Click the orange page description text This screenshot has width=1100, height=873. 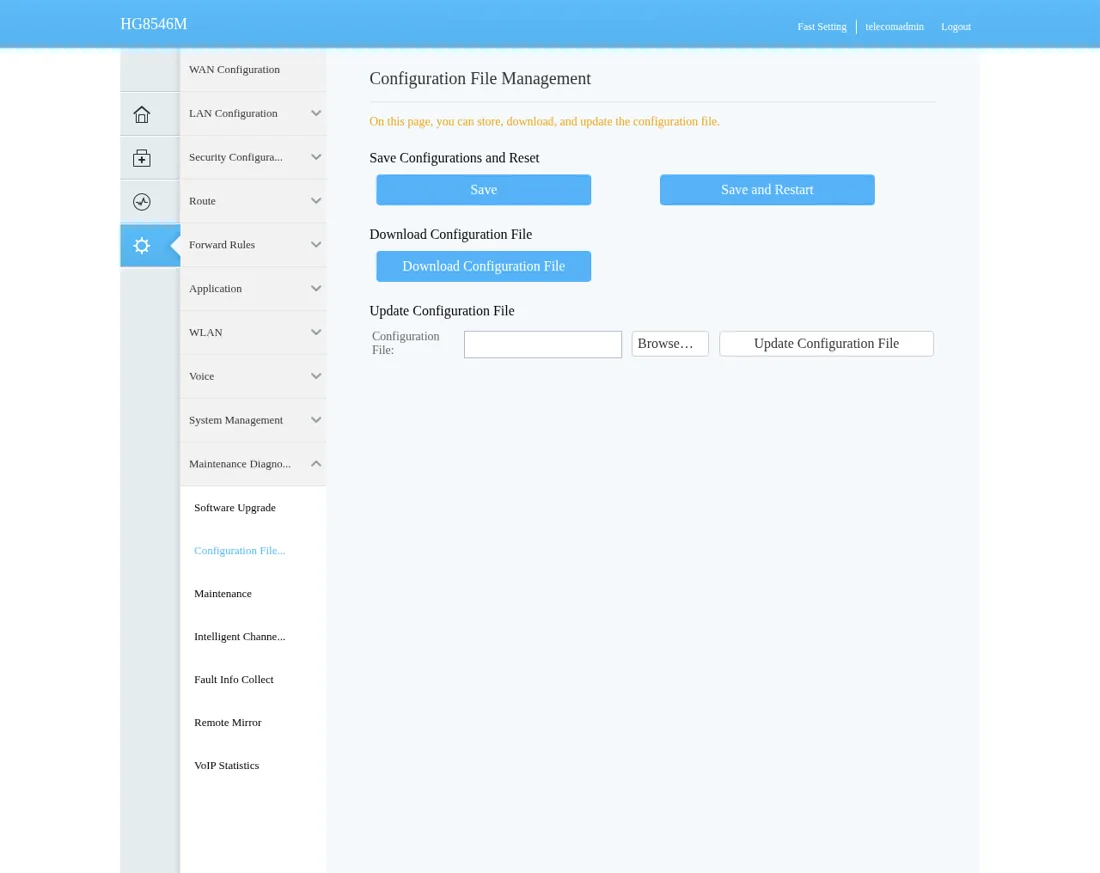(544, 121)
